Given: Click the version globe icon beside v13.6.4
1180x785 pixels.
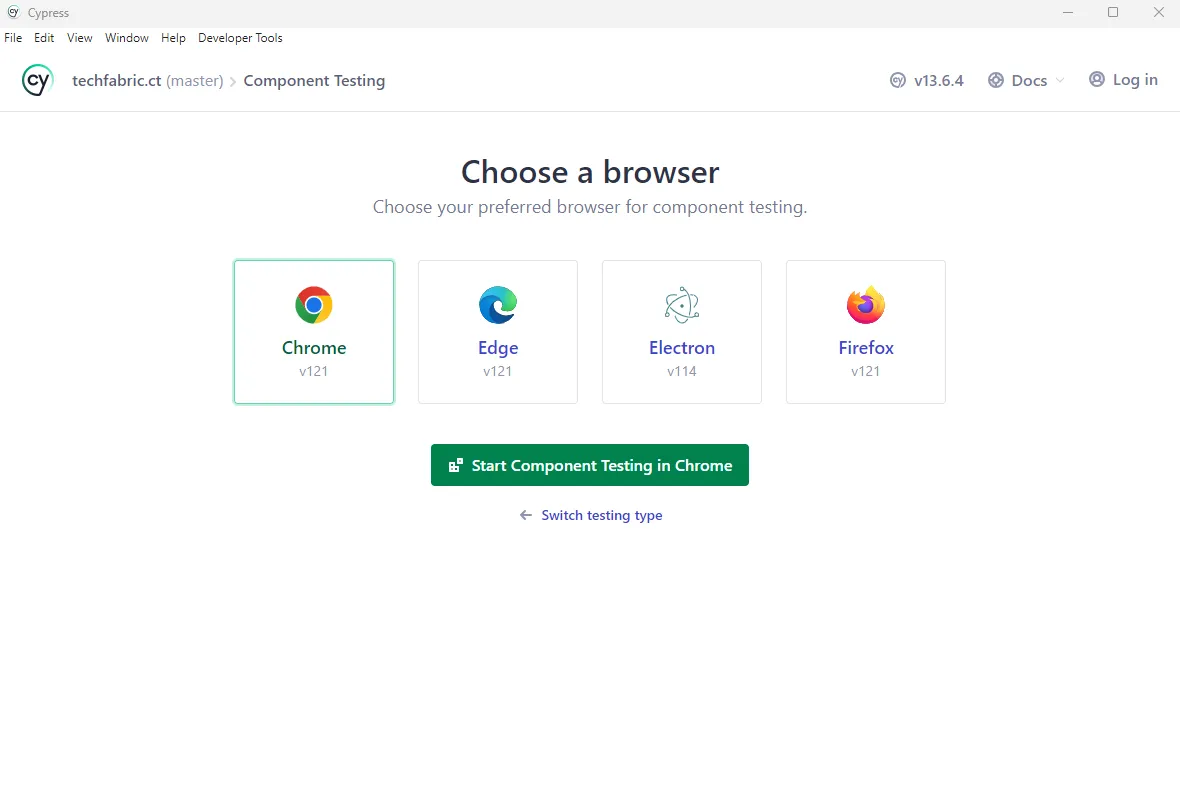Looking at the screenshot, I should 896,80.
